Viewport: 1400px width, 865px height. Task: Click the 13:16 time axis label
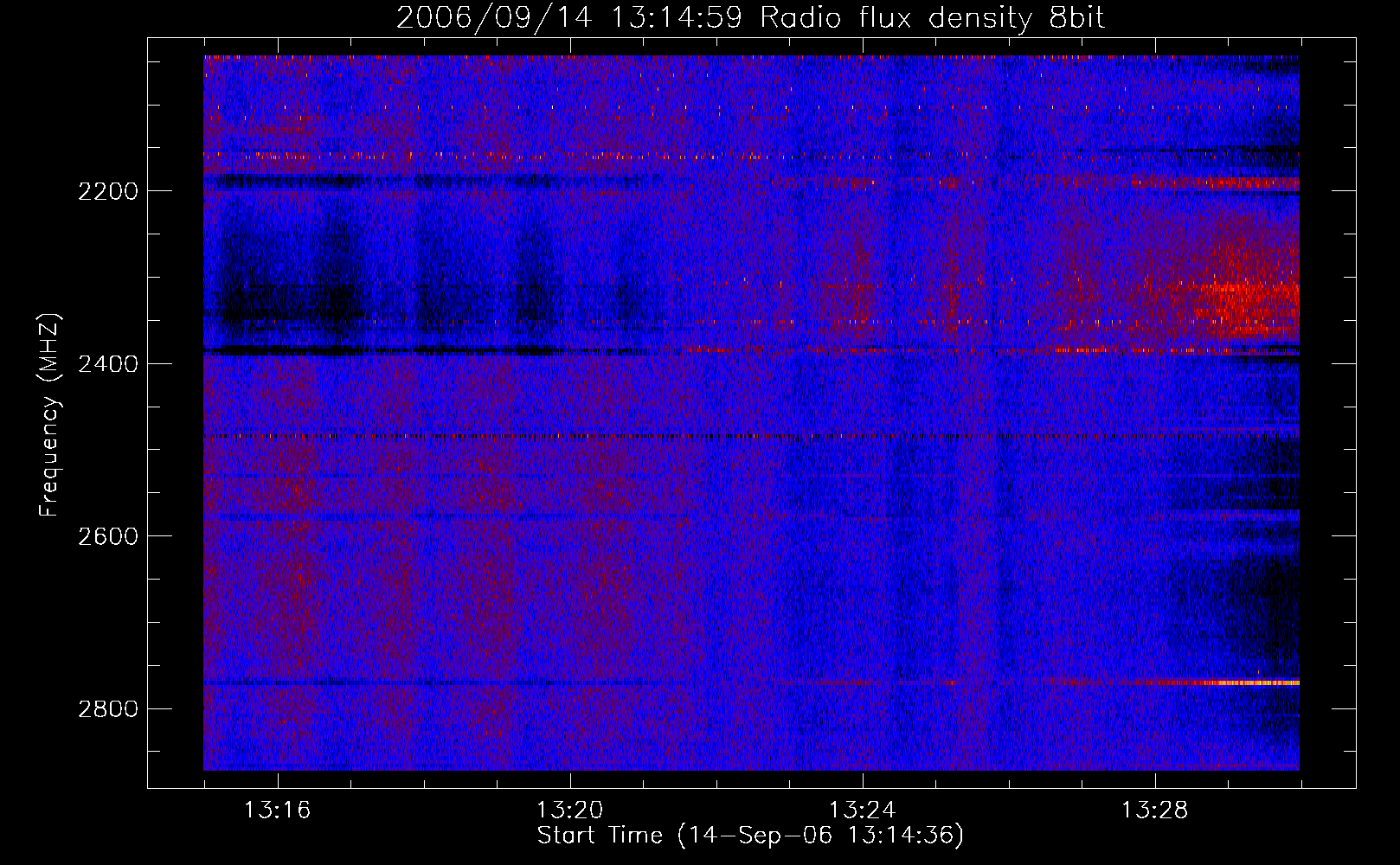[x=277, y=810]
